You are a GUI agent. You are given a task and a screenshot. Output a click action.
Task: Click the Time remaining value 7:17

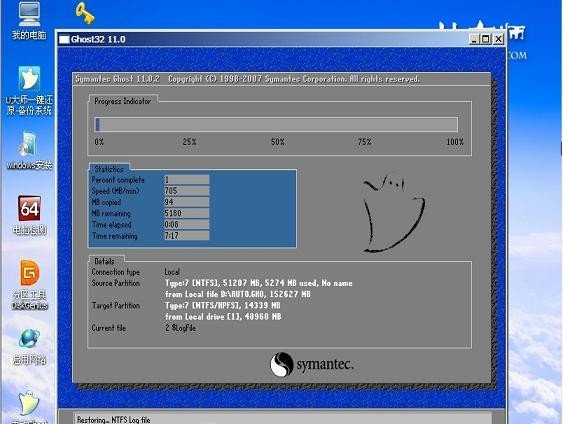coord(186,236)
